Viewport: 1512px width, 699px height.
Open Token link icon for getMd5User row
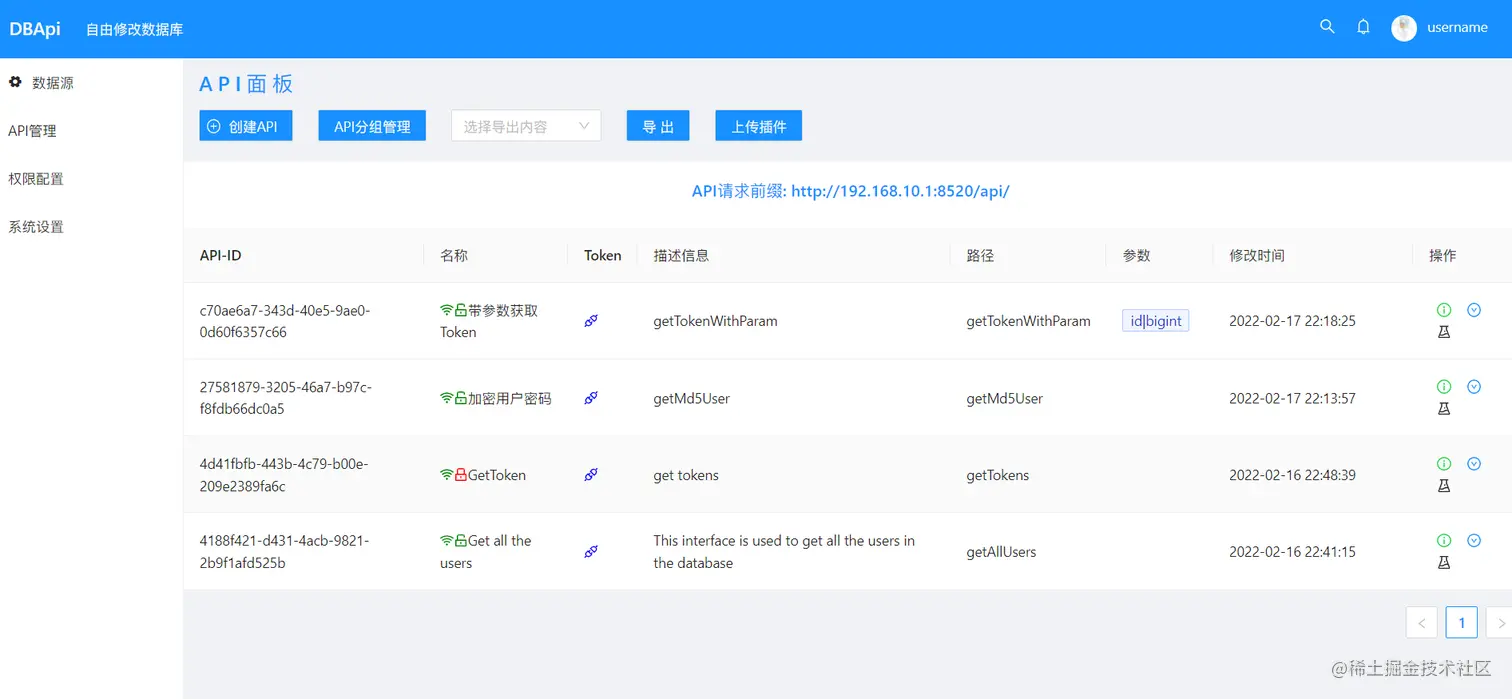pyautogui.click(x=591, y=398)
